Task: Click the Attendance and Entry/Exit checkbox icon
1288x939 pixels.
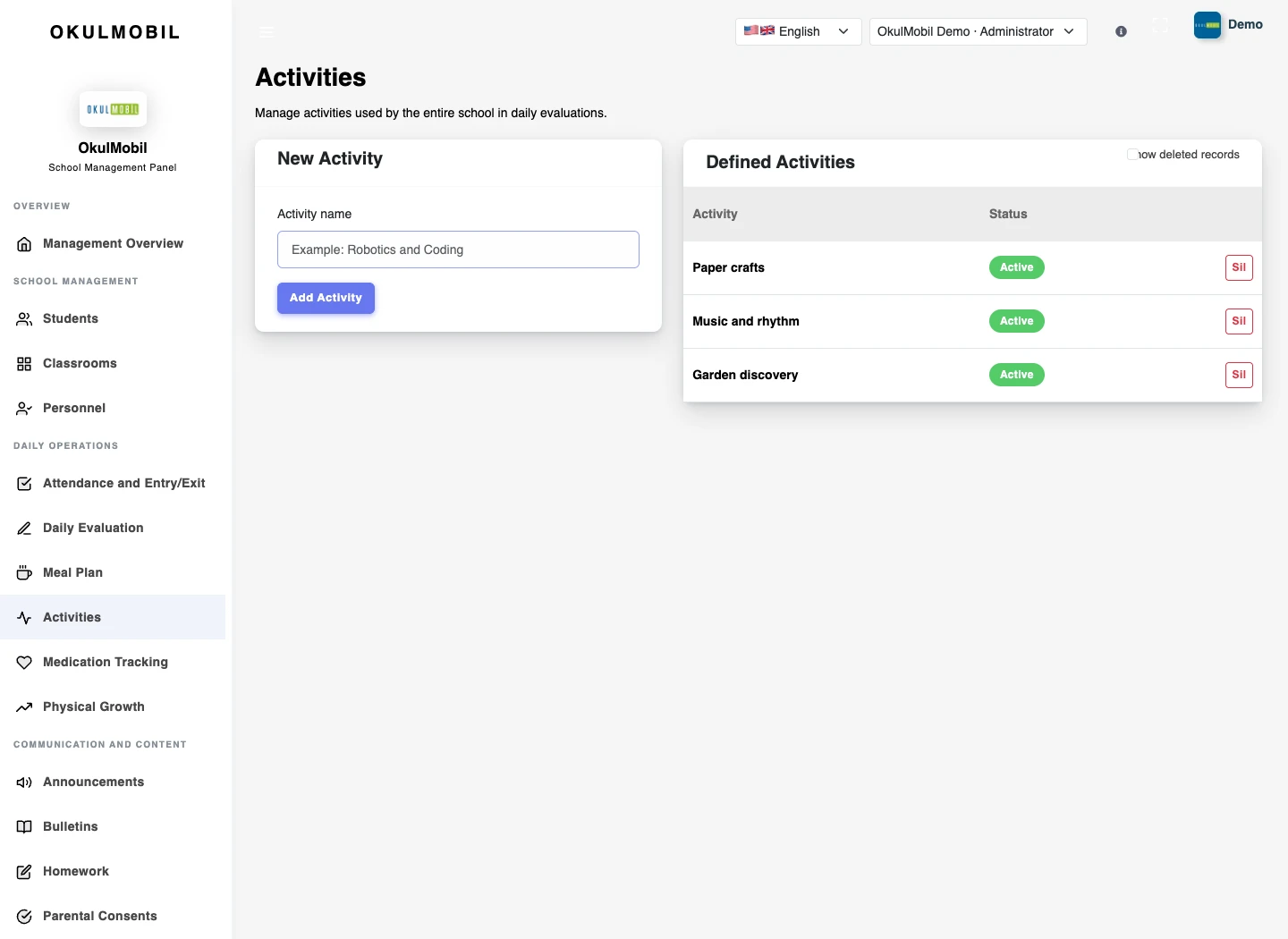Action: 24,484
